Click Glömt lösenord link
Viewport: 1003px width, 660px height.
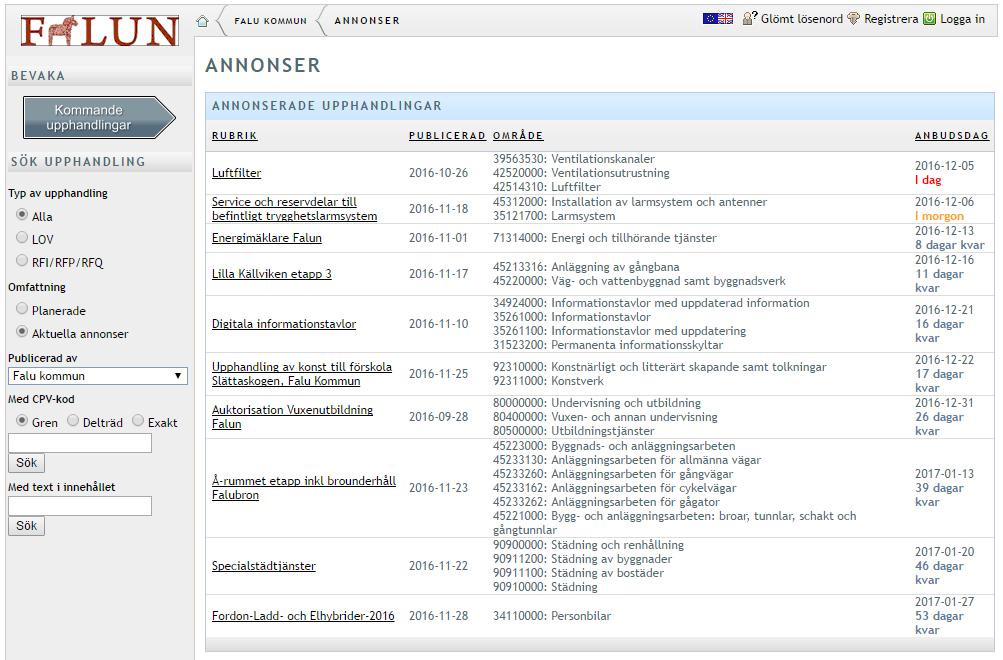click(x=802, y=19)
